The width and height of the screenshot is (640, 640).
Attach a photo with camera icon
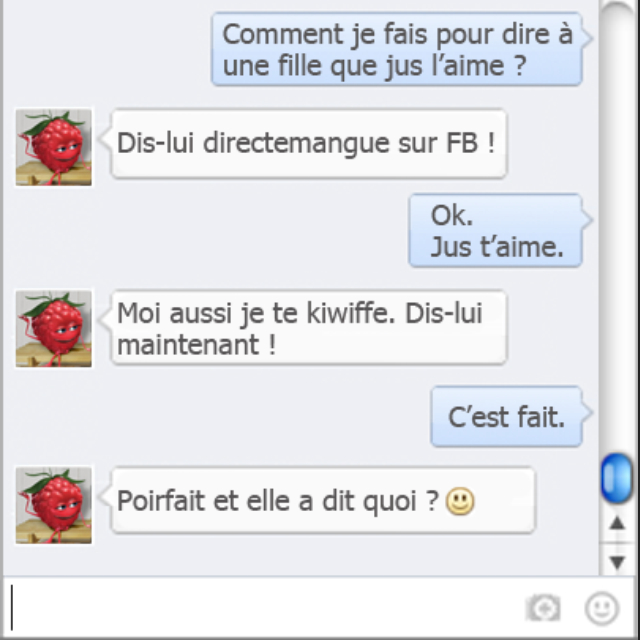(543, 608)
